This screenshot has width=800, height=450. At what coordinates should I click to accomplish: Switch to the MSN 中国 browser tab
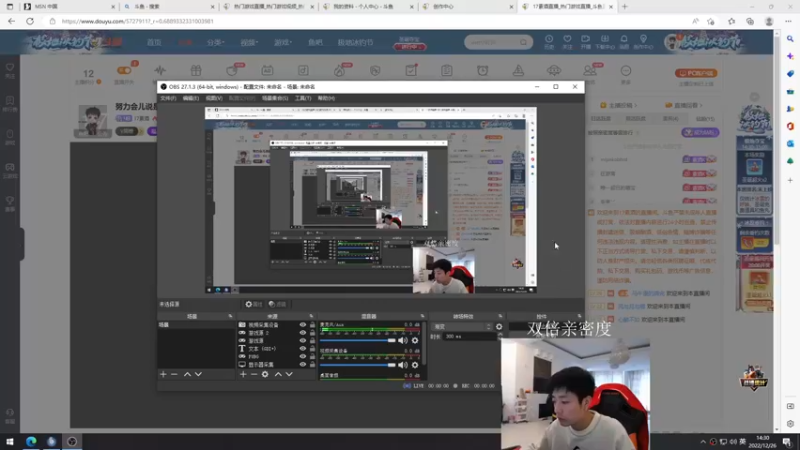[x=68, y=7]
